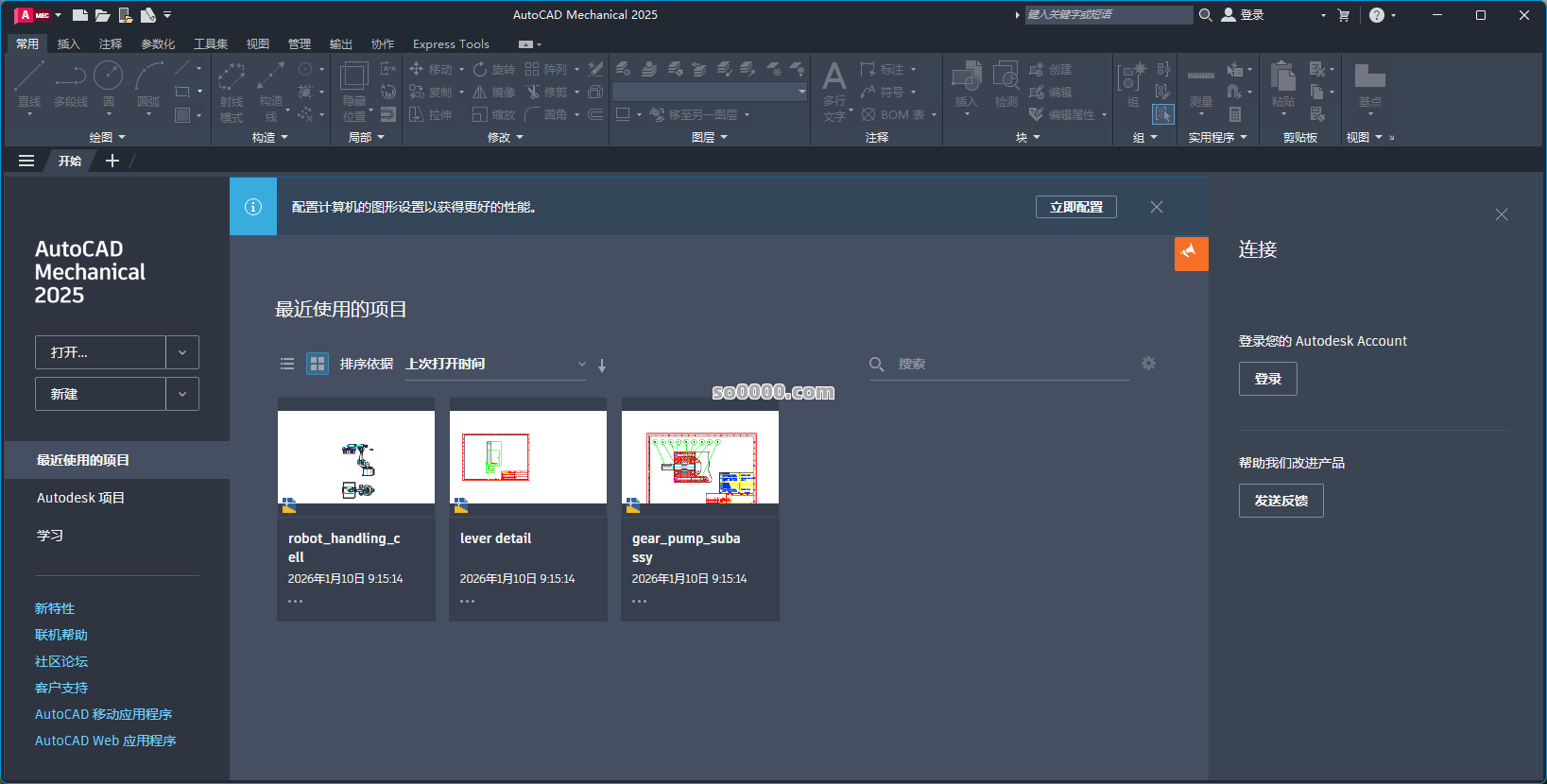Image resolution: width=1547 pixels, height=784 pixels.
Task: Switch to the 插入 ribbon tab
Action: pyautogui.click(x=68, y=44)
